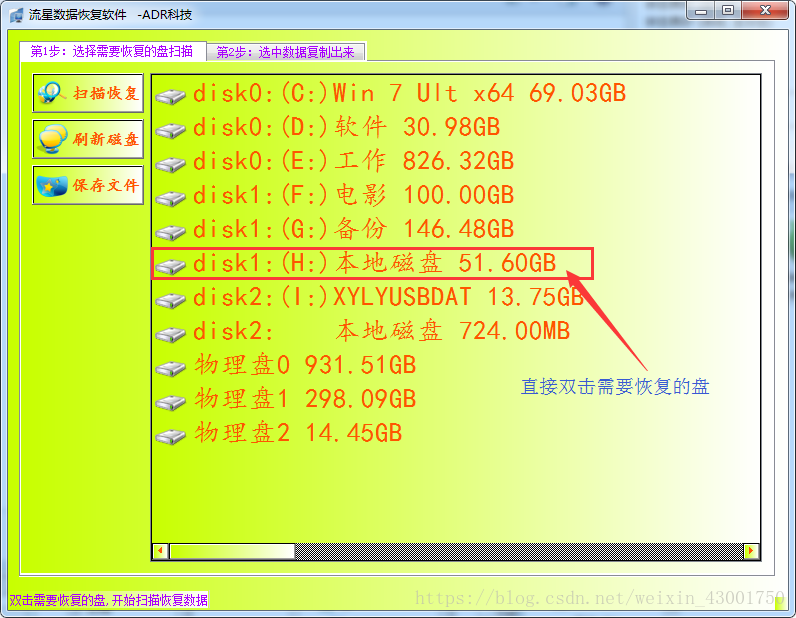Click the drive icon beside disk1 (H:) 本地磁盘
This screenshot has height=618, width=796.
pyautogui.click(x=171, y=266)
